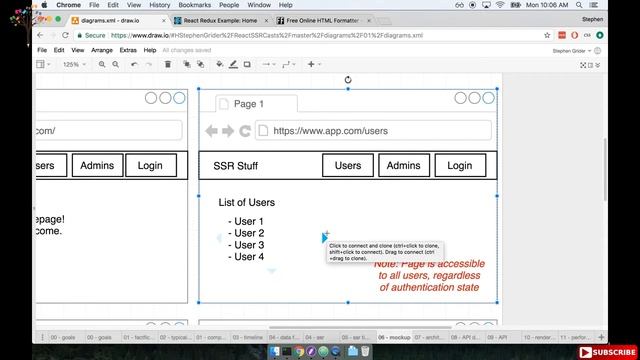Open Trash from the Dock
Screen dimensions: 640x360
coord(365,351)
